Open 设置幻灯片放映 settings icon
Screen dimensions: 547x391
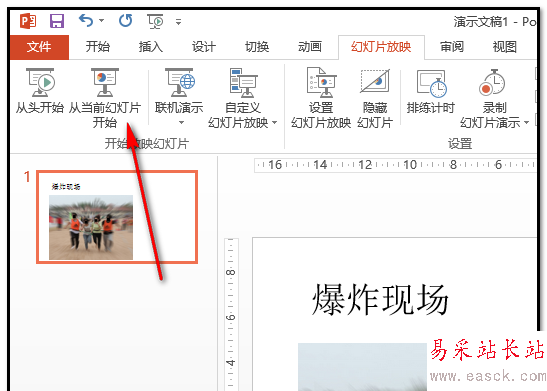coord(321,82)
